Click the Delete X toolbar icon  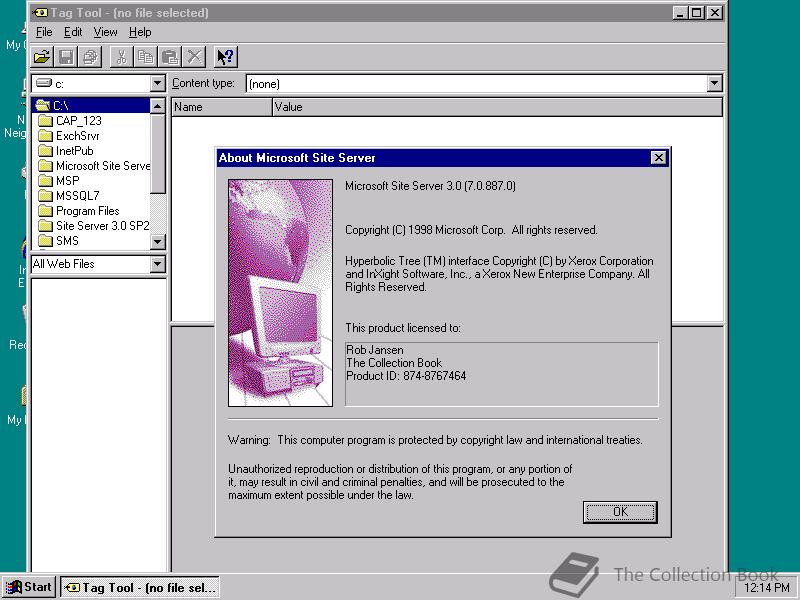[x=194, y=57]
